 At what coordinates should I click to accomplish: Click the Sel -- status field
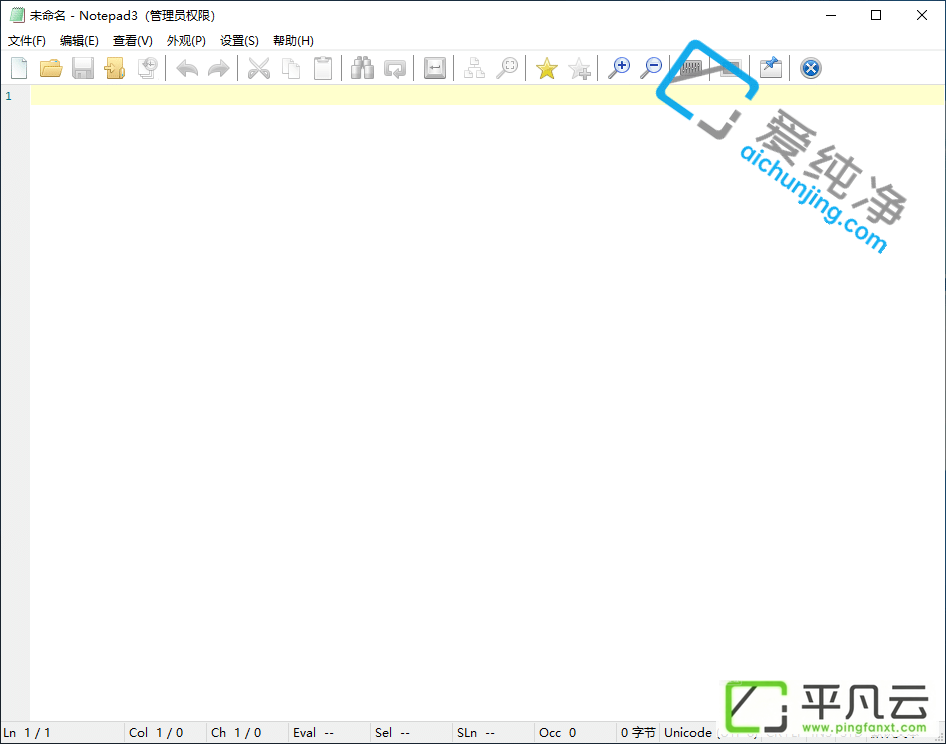pyautogui.click(x=411, y=733)
